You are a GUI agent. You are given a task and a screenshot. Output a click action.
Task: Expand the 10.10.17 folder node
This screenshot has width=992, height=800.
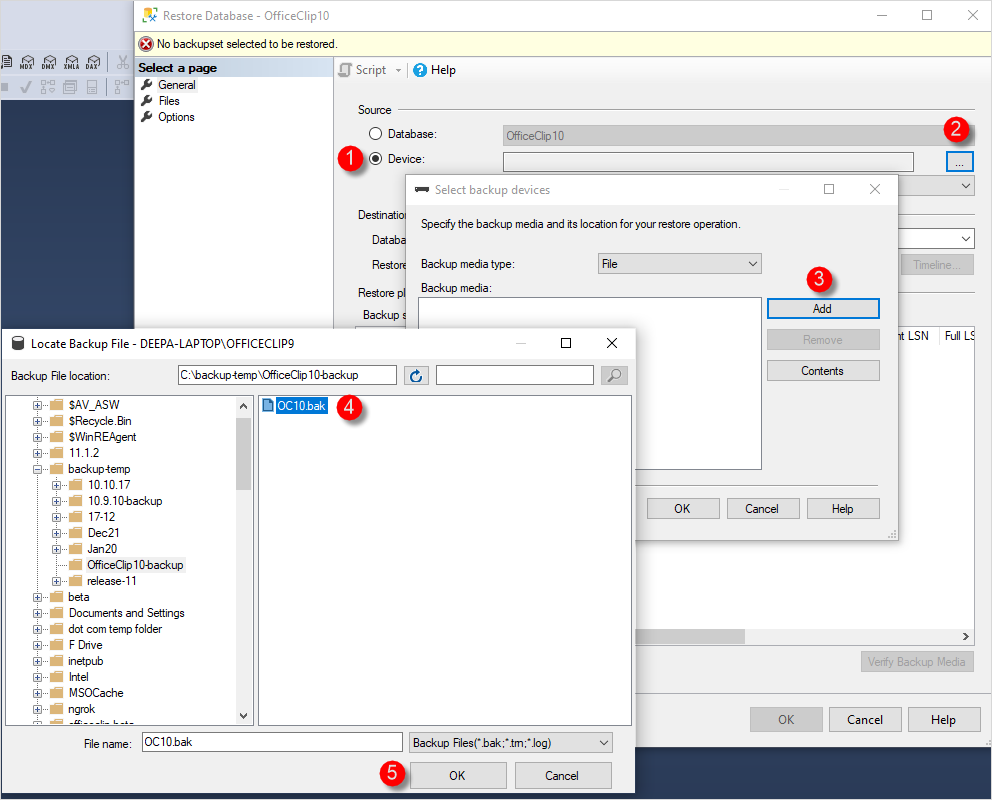click(x=56, y=485)
